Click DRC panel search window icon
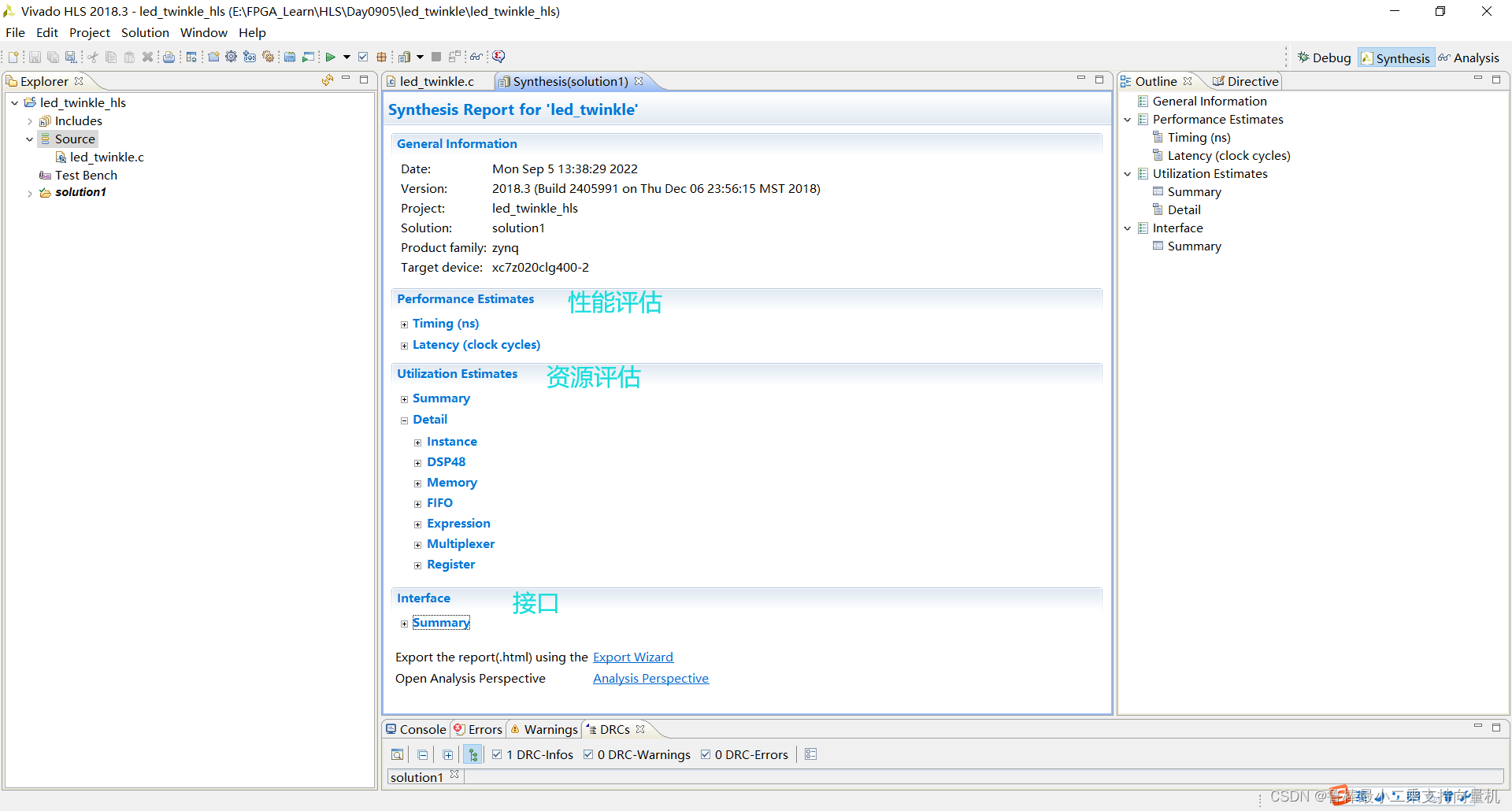Viewport: 1512px width, 811px height. (x=398, y=754)
